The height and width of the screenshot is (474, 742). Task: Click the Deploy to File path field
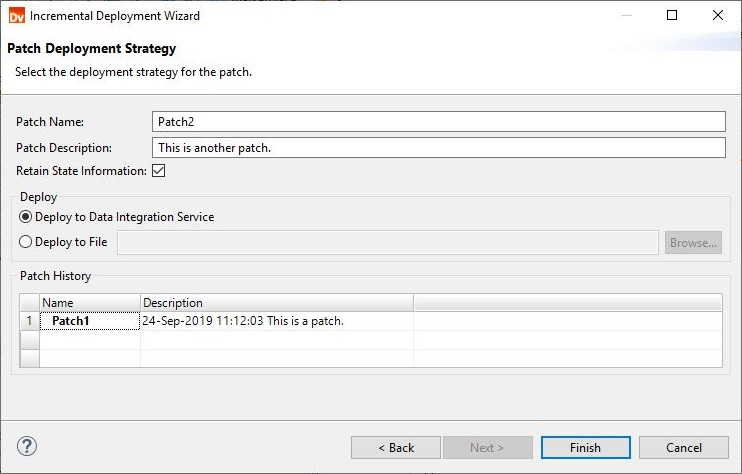pos(388,243)
